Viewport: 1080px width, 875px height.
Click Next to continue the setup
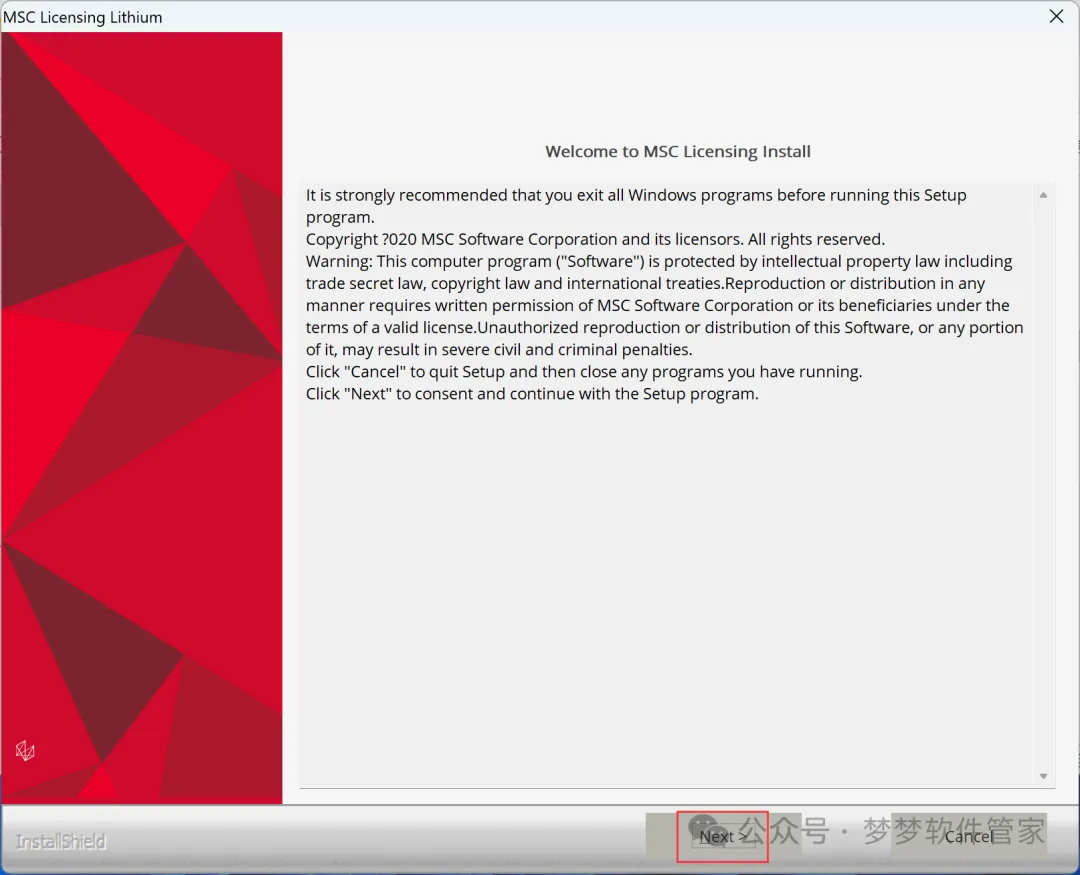click(723, 836)
